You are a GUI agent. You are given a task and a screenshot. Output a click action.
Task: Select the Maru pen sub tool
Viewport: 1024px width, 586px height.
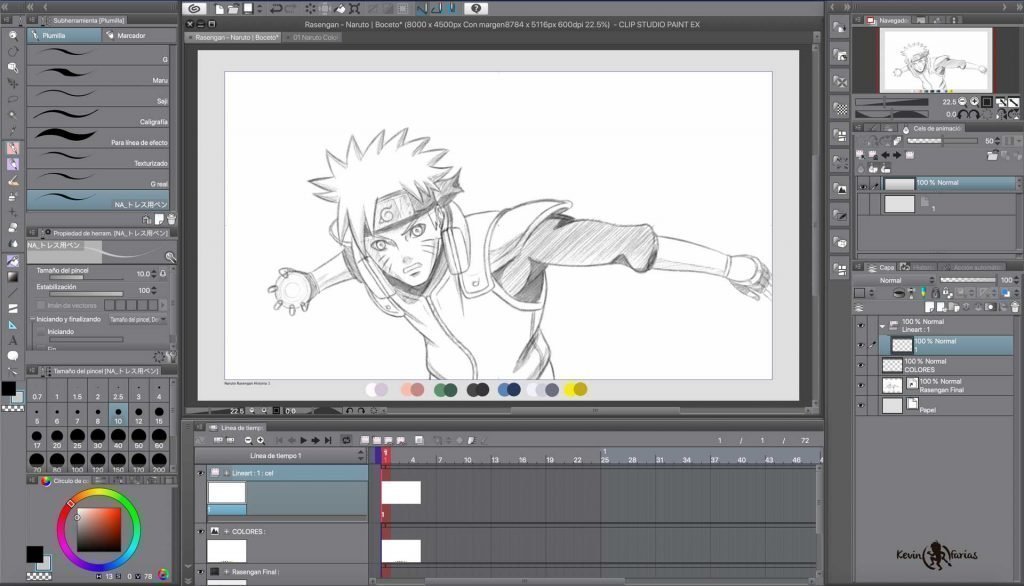(99, 76)
